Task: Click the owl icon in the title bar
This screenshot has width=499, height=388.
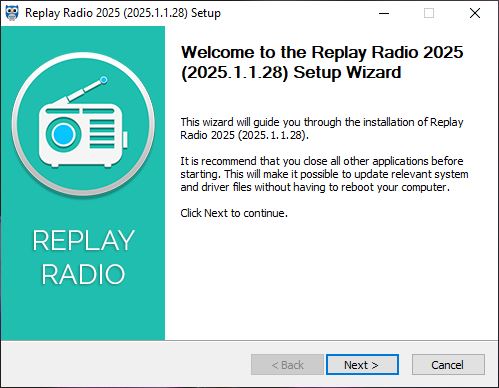Action: [x=12, y=13]
